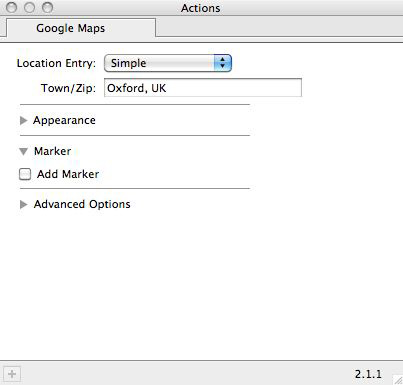The image size is (403, 385).
Task: Click the window resize grip corner
Action: (398, 380)
